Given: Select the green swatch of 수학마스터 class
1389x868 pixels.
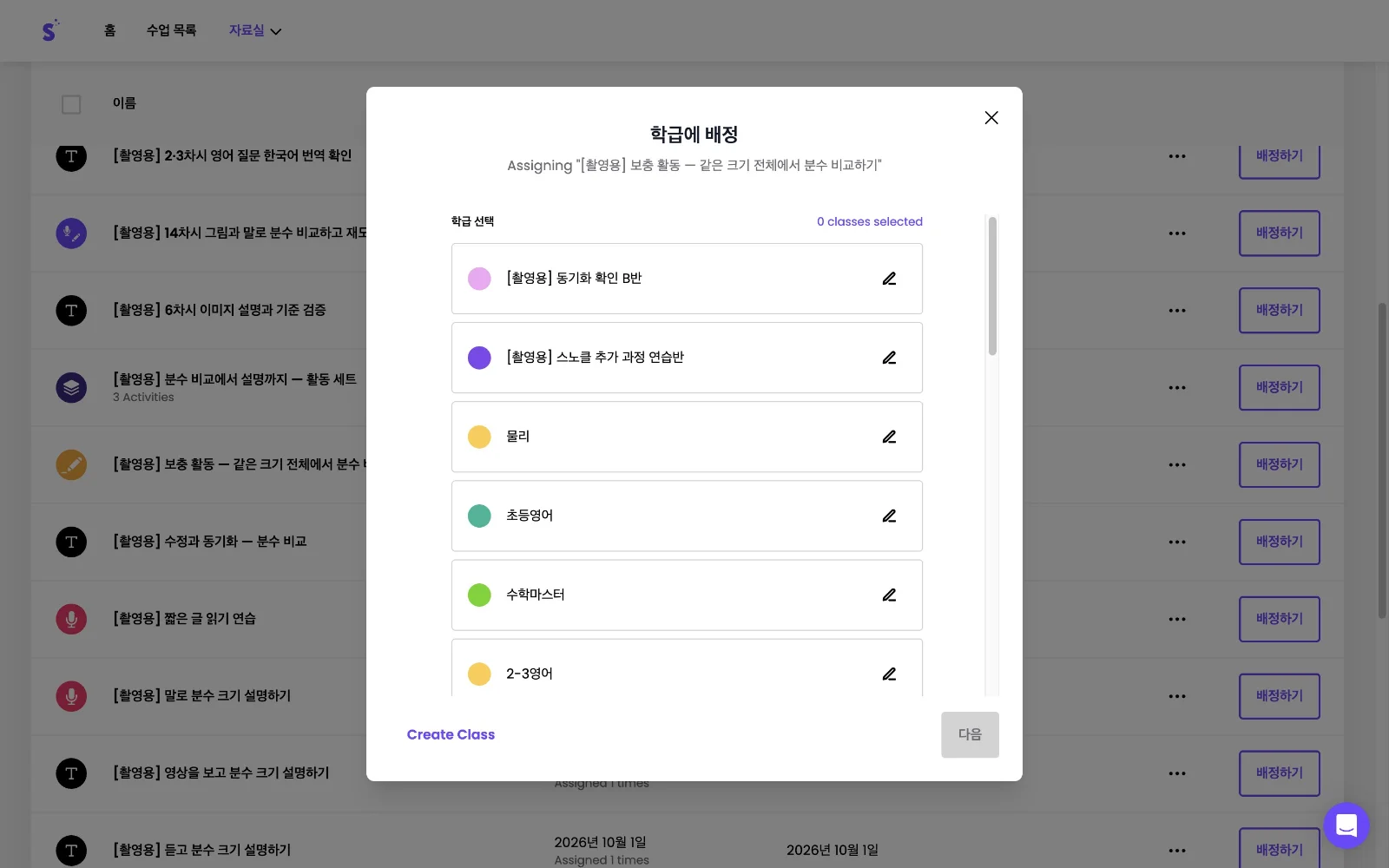Looking at the screenshot, I should click(479, 595).
